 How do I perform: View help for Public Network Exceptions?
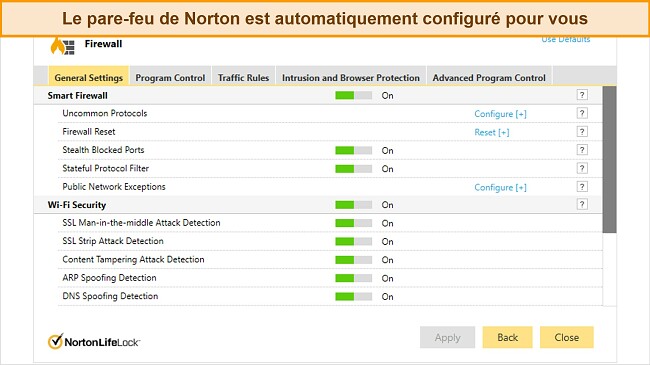click(582, 187)
